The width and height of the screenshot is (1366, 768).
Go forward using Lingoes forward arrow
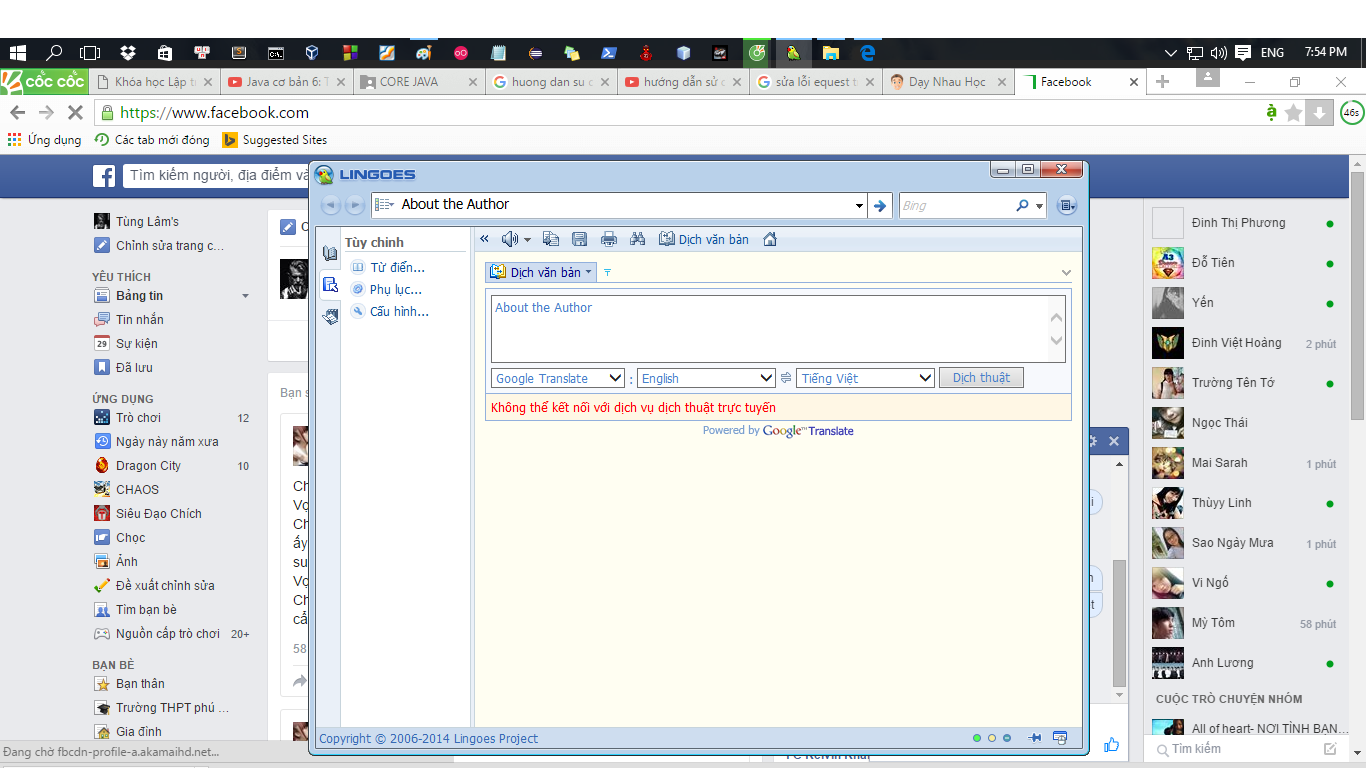click(354, 205)
